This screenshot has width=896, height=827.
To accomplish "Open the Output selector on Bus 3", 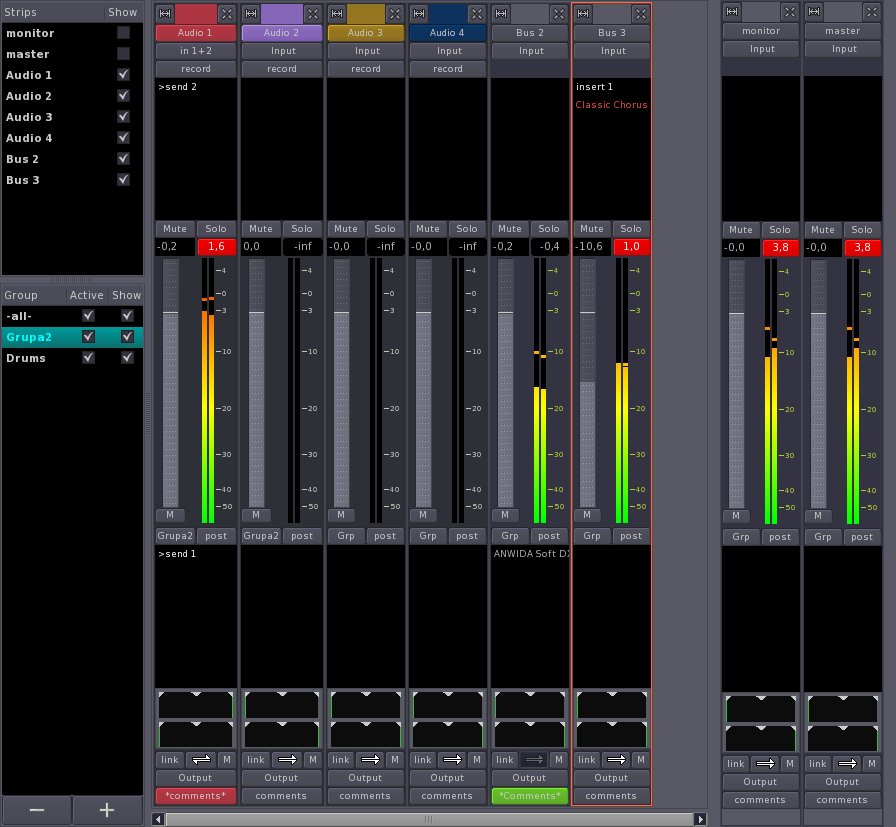I will pos(611,777).
